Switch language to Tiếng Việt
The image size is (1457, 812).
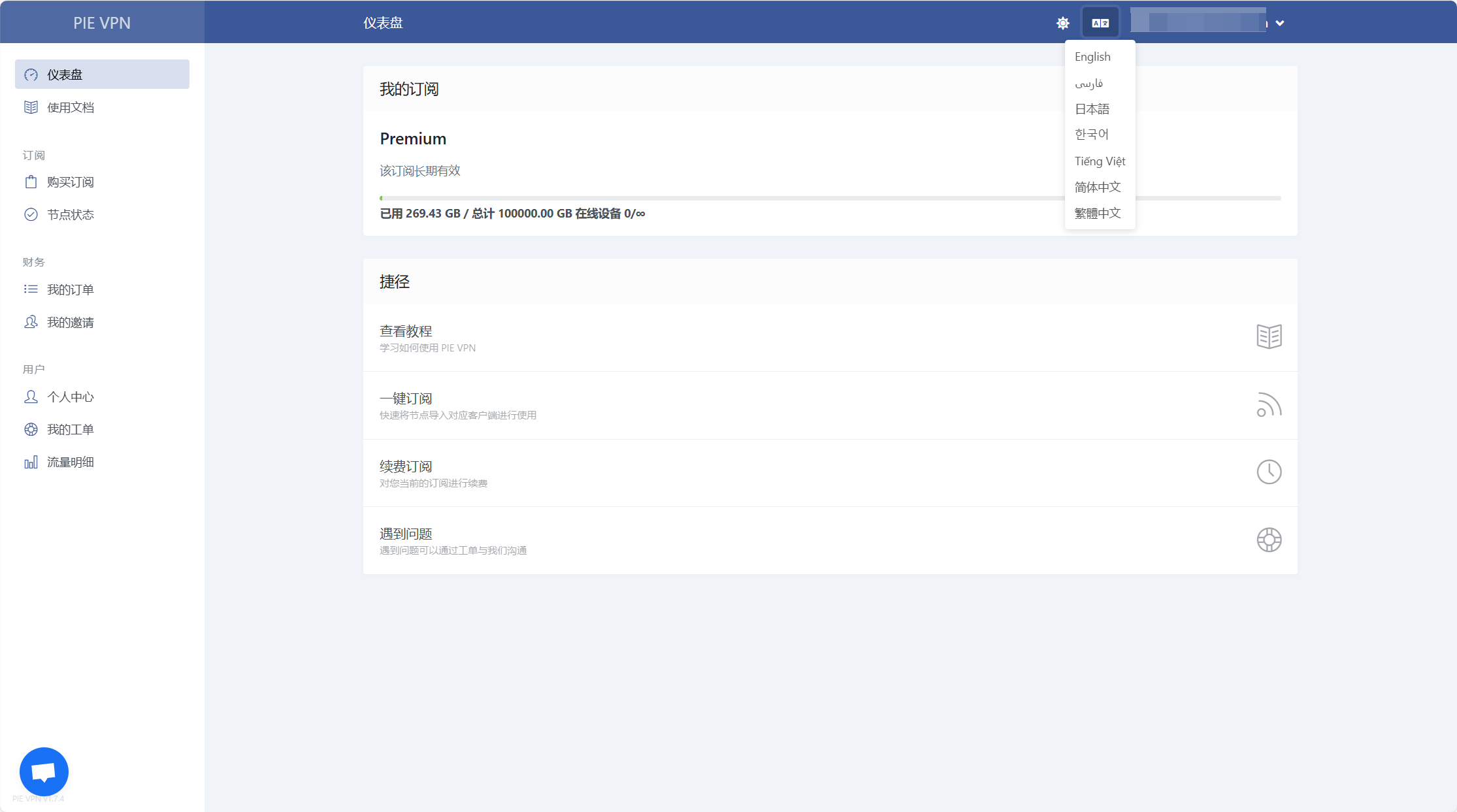pos(1100,161)
